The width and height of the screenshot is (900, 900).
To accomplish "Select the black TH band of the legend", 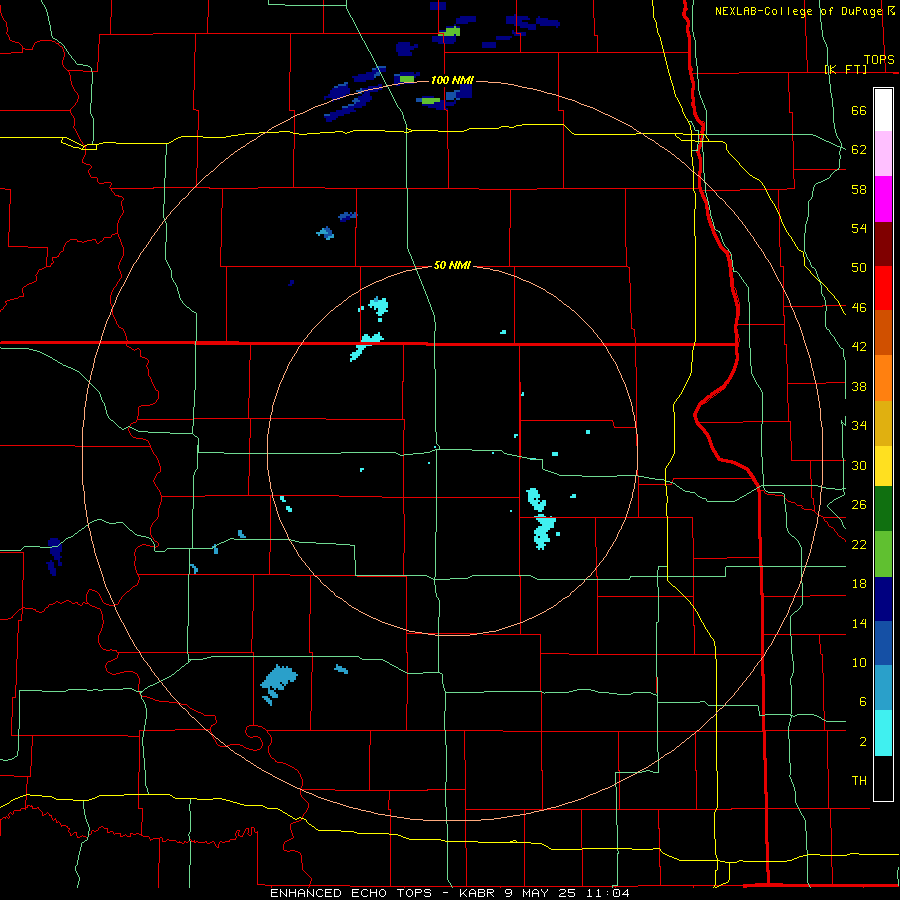I will 883,778.
